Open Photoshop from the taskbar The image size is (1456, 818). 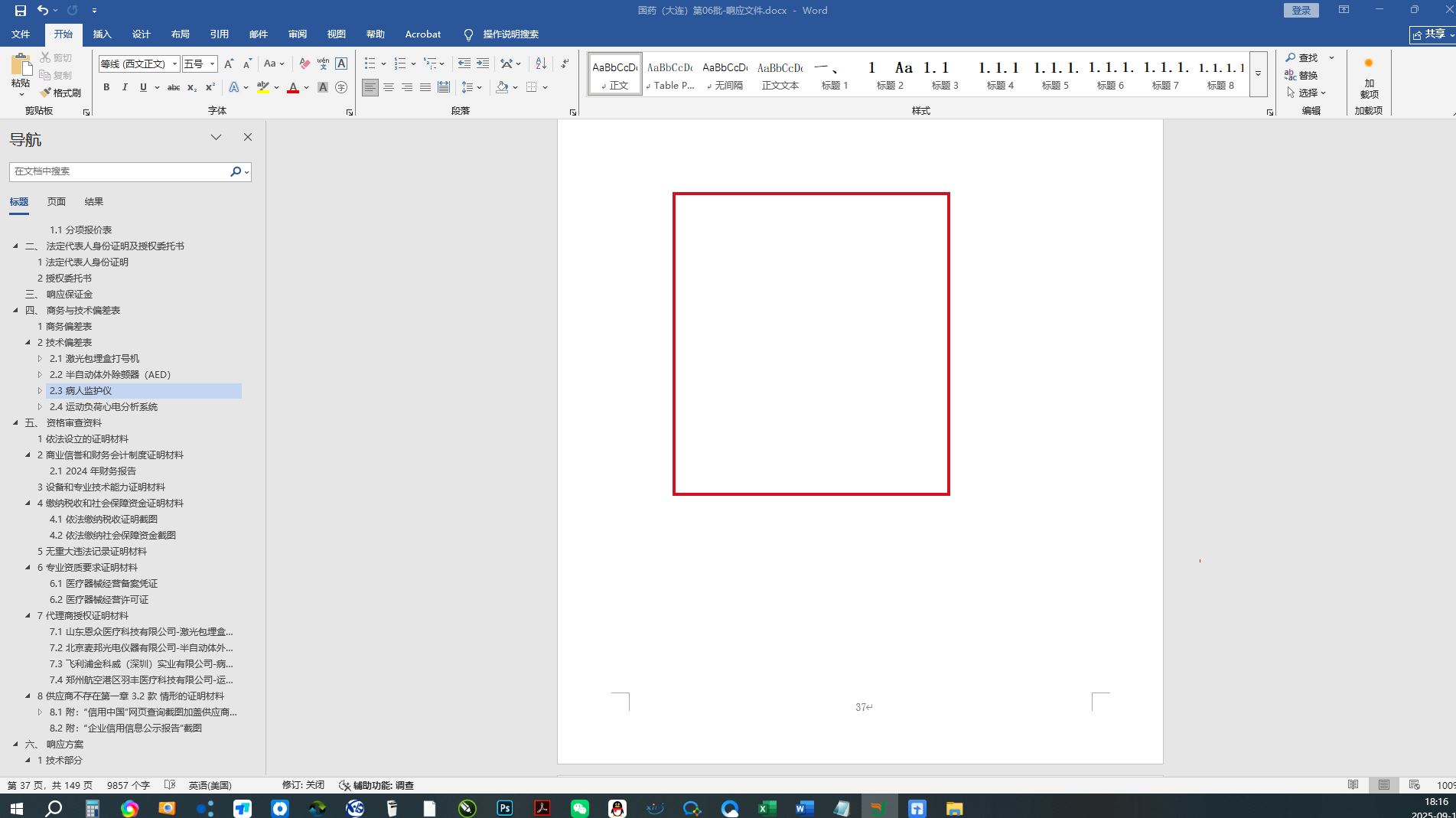pos(504,808)
